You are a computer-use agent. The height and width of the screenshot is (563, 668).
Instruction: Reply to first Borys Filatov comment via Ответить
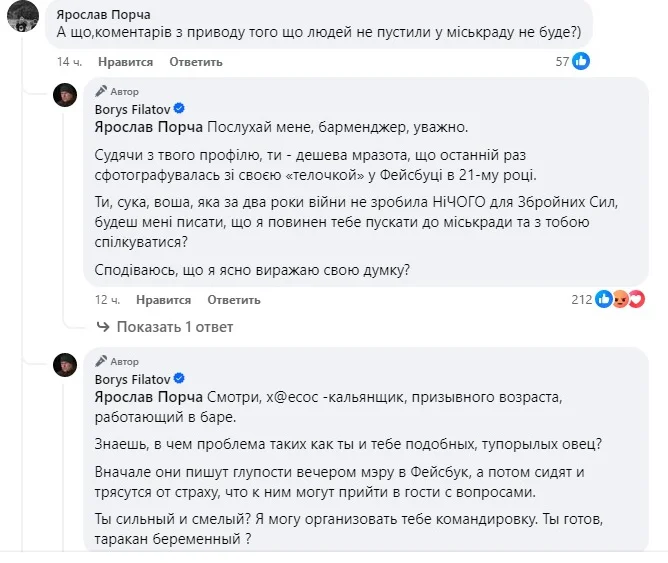click(x=234, y=300)
